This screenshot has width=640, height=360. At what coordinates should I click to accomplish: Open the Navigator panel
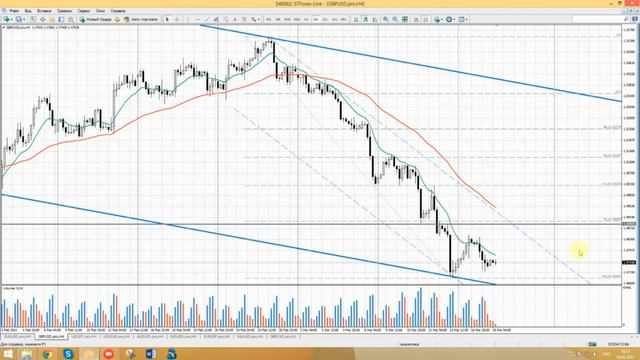coord(52,19)
